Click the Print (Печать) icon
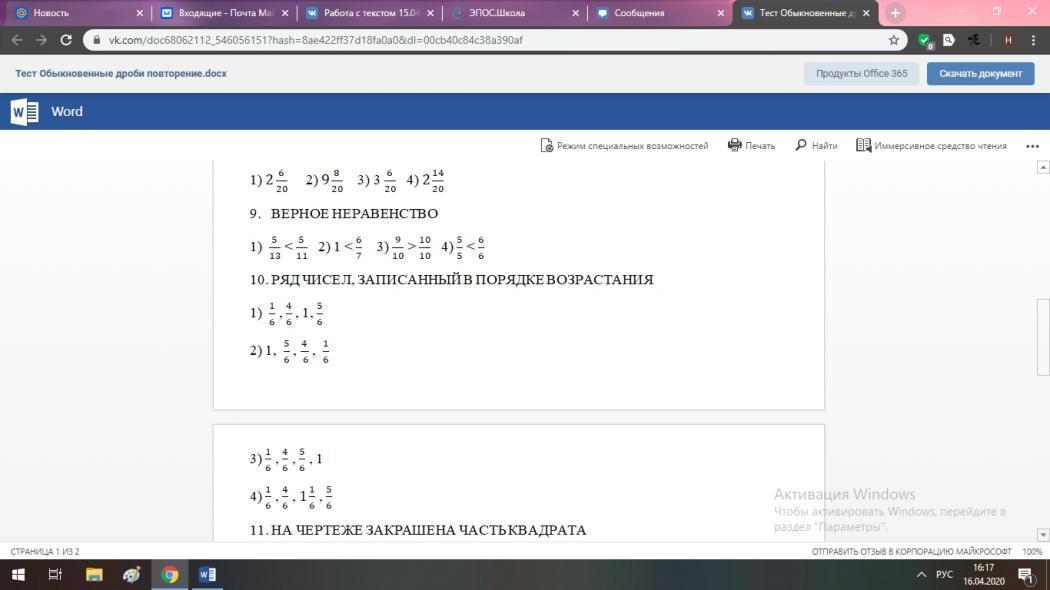1050x590 pixels. 751,145
